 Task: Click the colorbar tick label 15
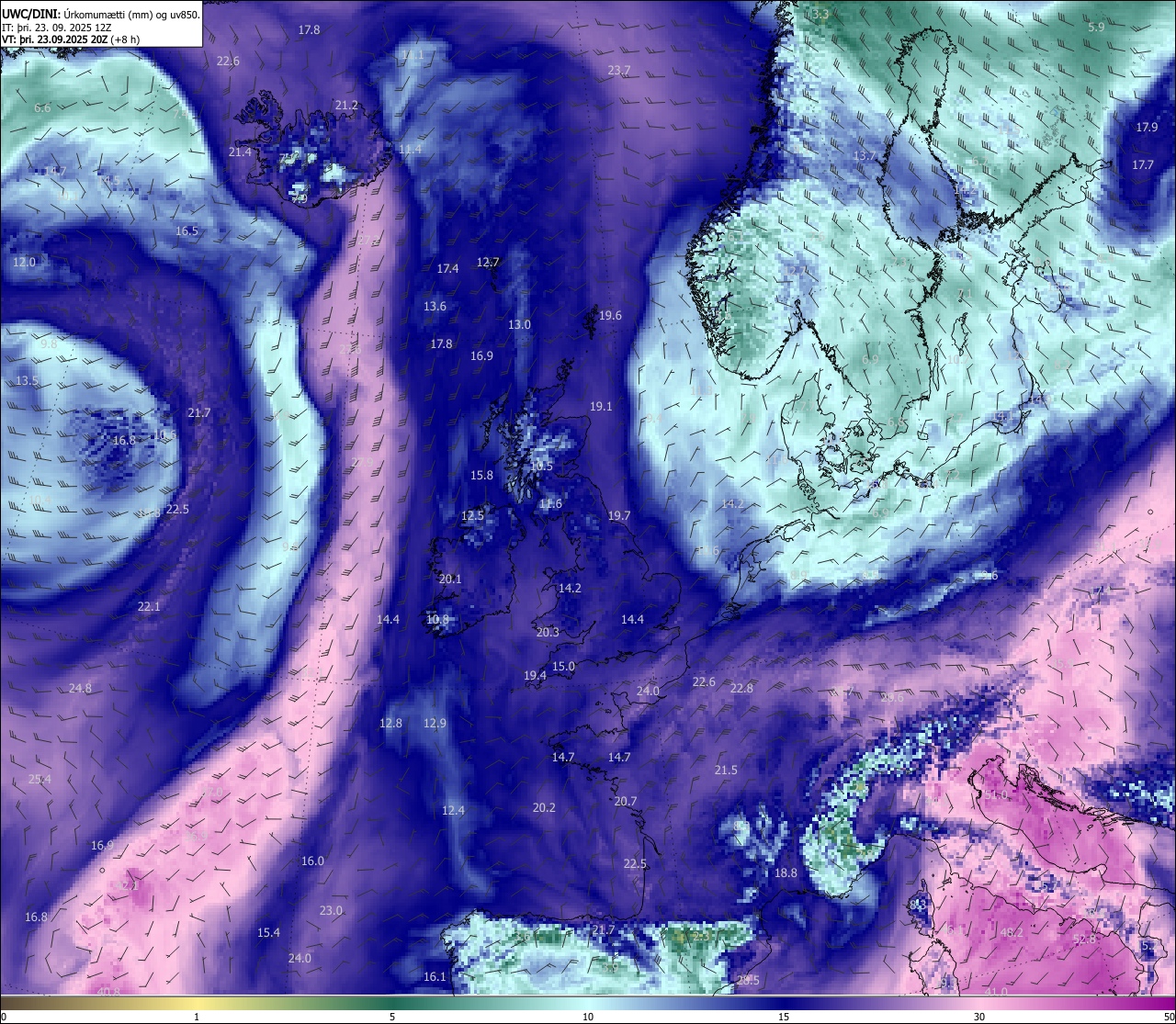point(784,1017)
